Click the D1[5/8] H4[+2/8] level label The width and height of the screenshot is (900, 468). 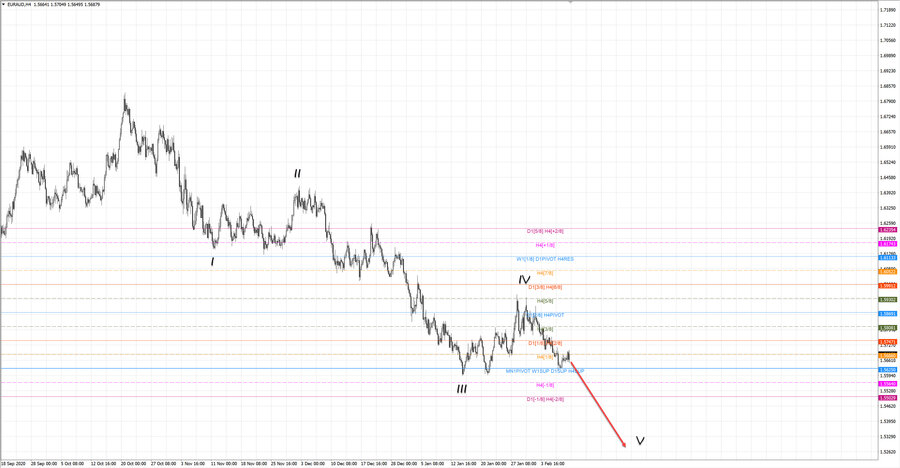pos(545,231)
